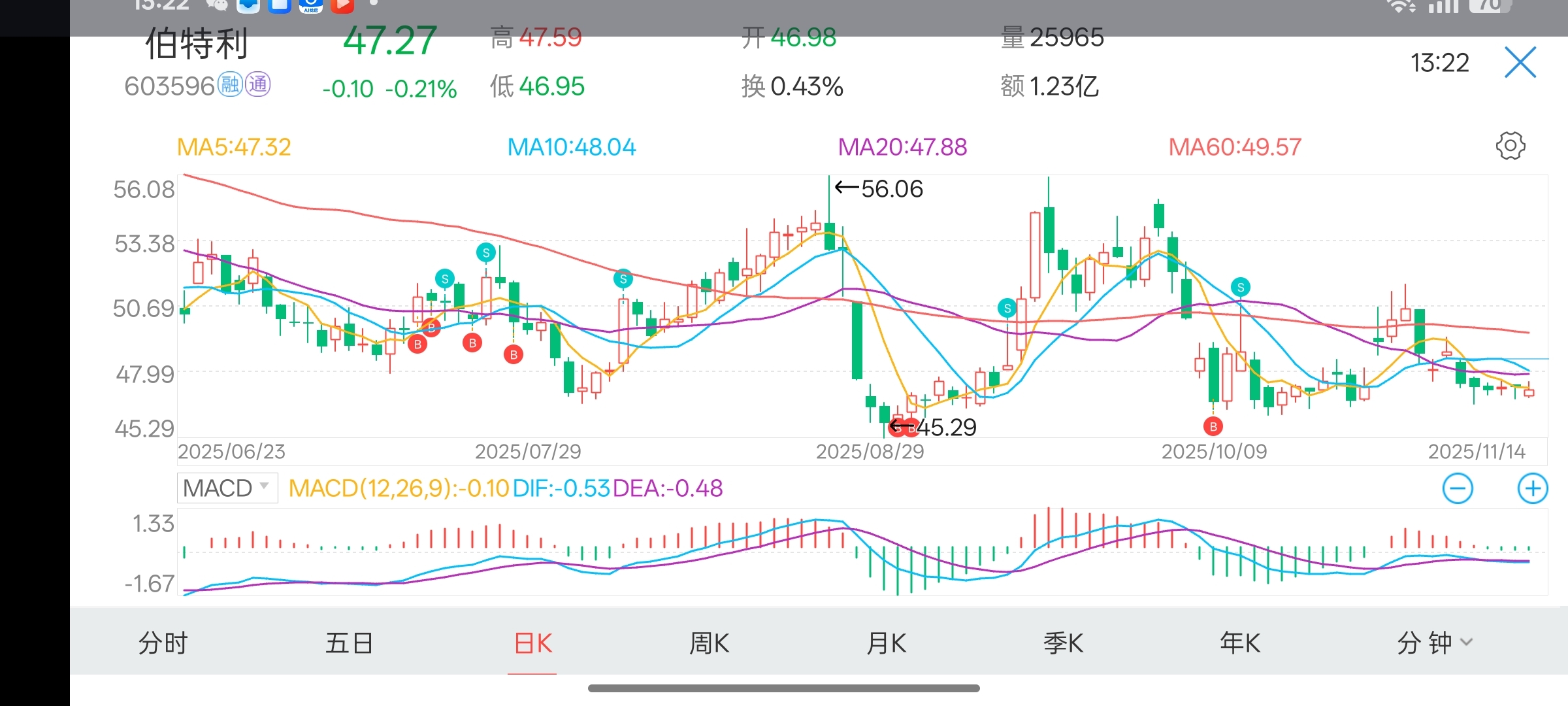Close the landscape chart view
Viewport: 1568px width, 706px height.
[1520, 63]
